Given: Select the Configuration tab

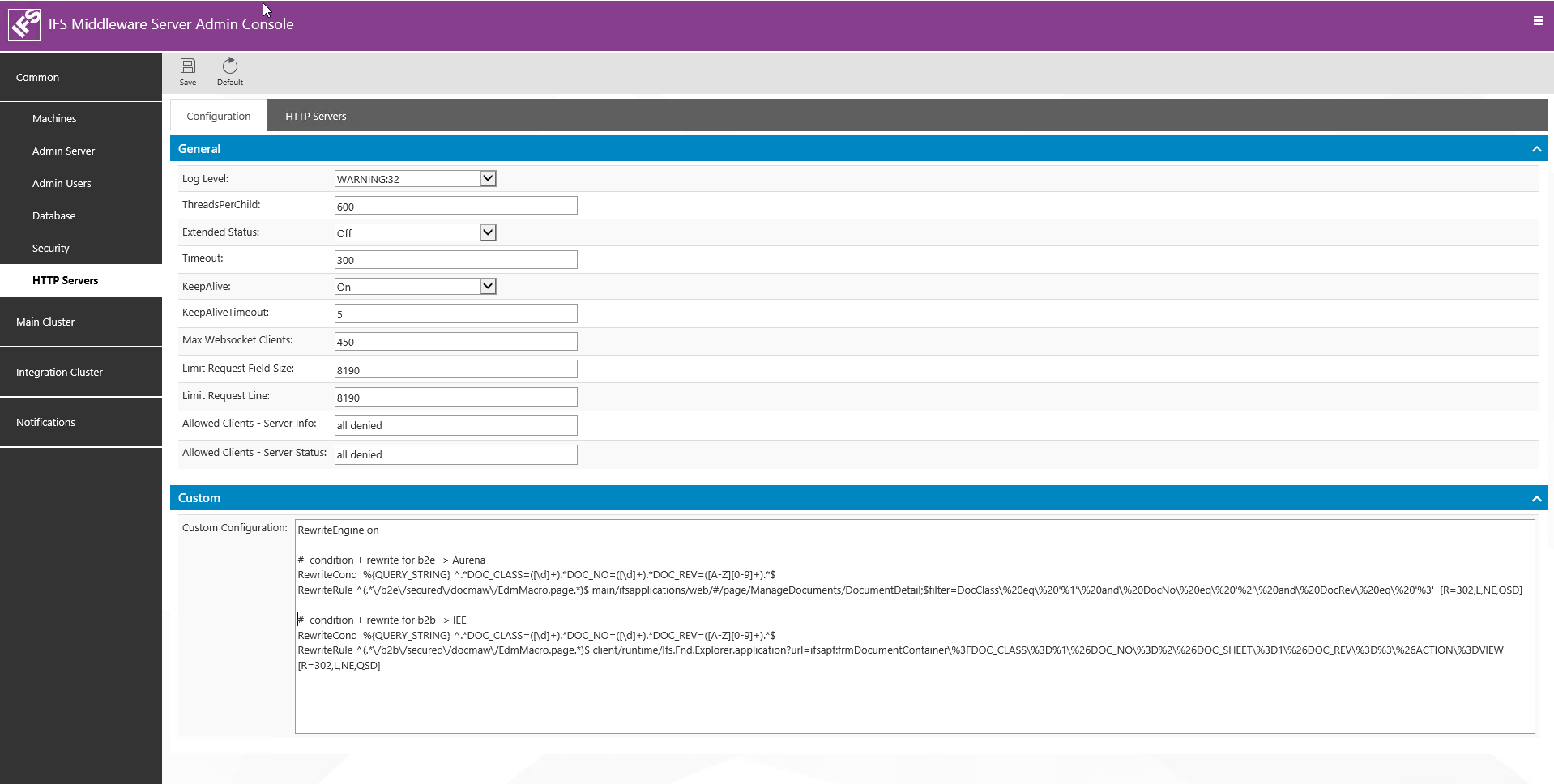Looking at the screenshot, I should 219,116.
